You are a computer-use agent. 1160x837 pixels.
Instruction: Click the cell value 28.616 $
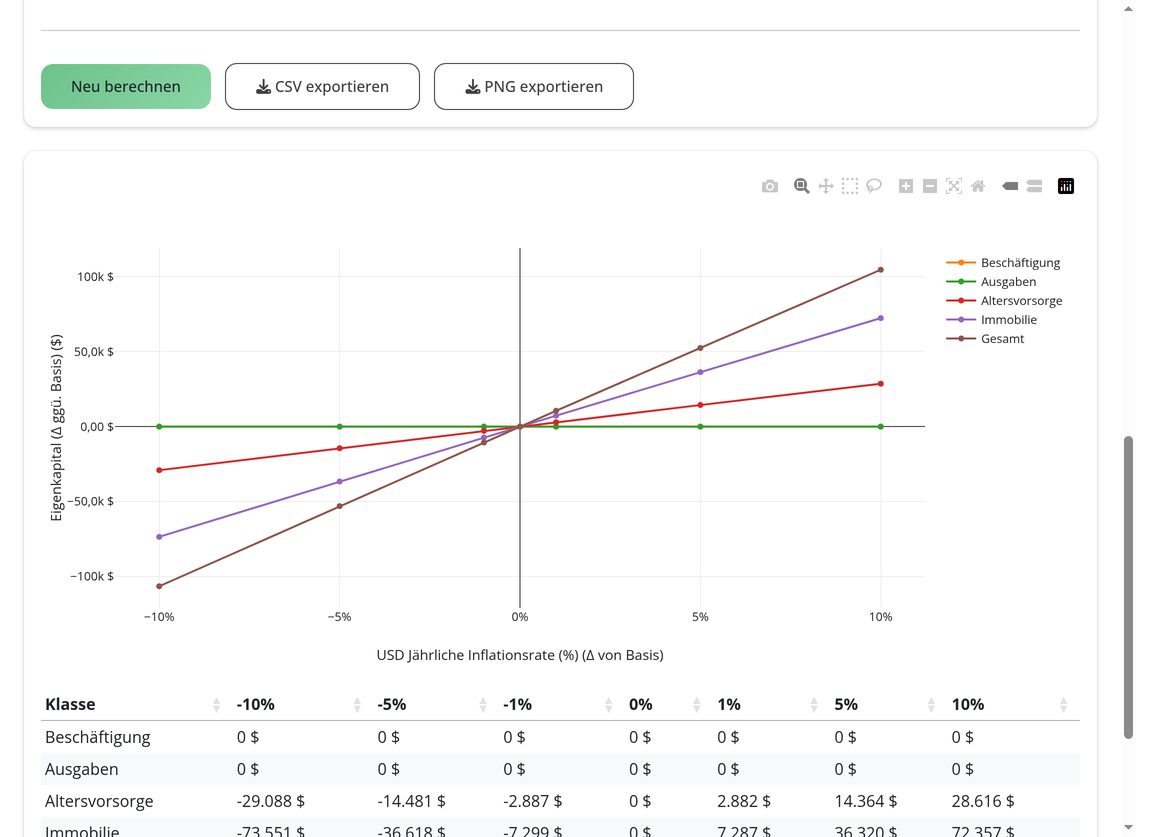[983, 801]
